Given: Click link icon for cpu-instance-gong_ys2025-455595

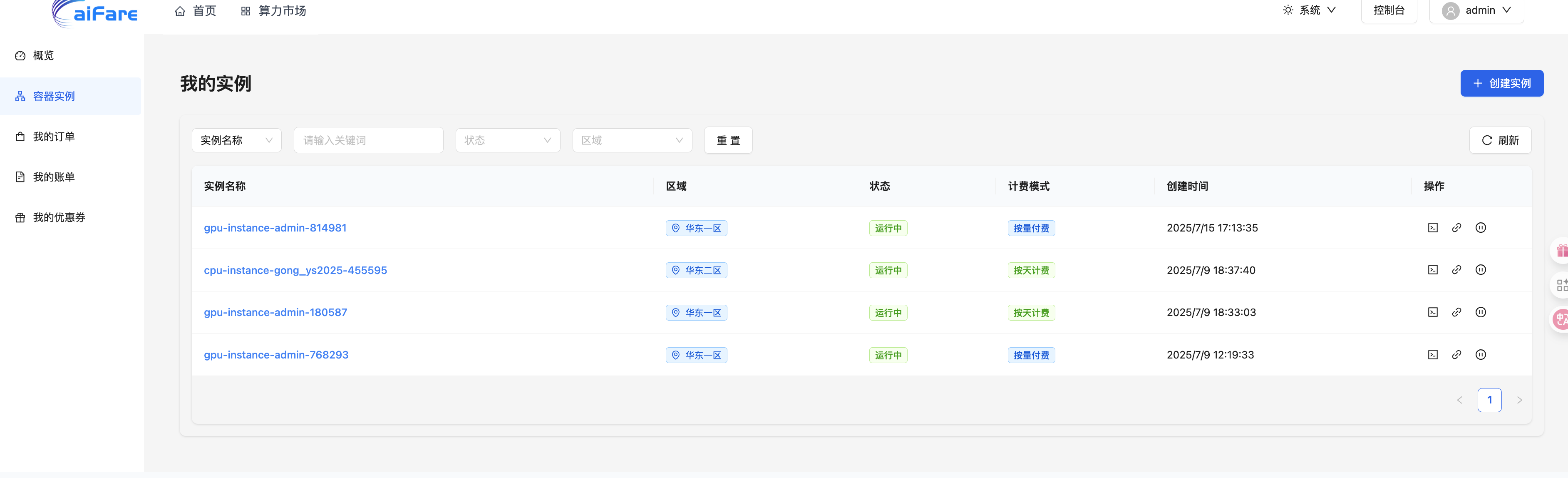Looking at the screenshot, I should click(x=1456, y=270).
